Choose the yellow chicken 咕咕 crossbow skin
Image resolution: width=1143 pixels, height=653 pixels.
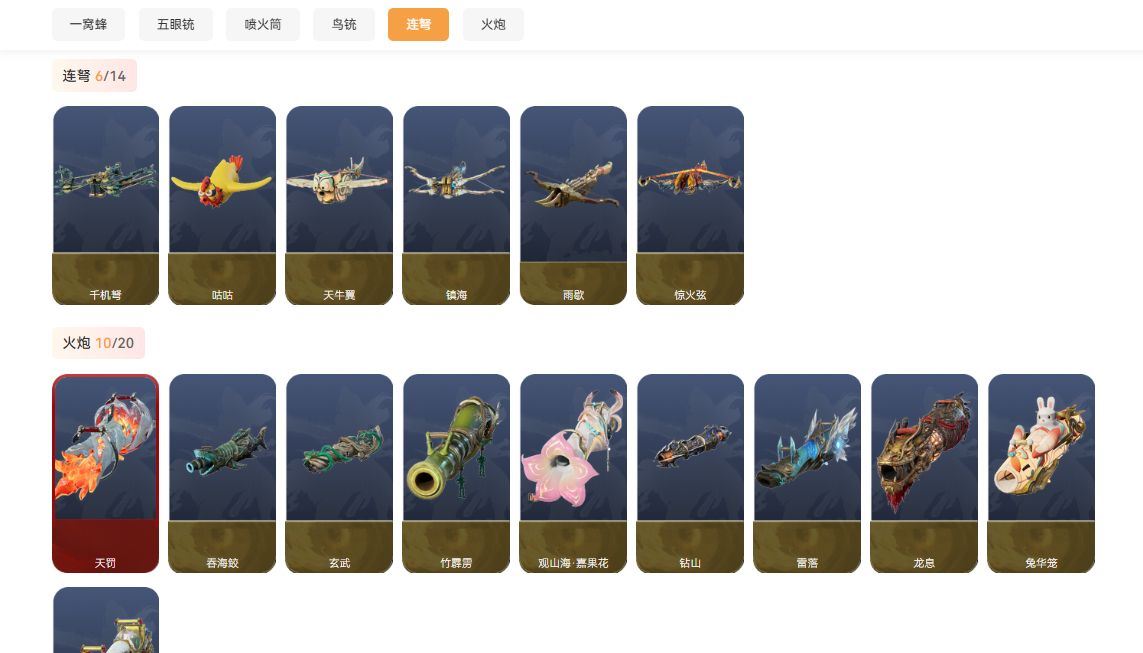[x=222, y=206]
